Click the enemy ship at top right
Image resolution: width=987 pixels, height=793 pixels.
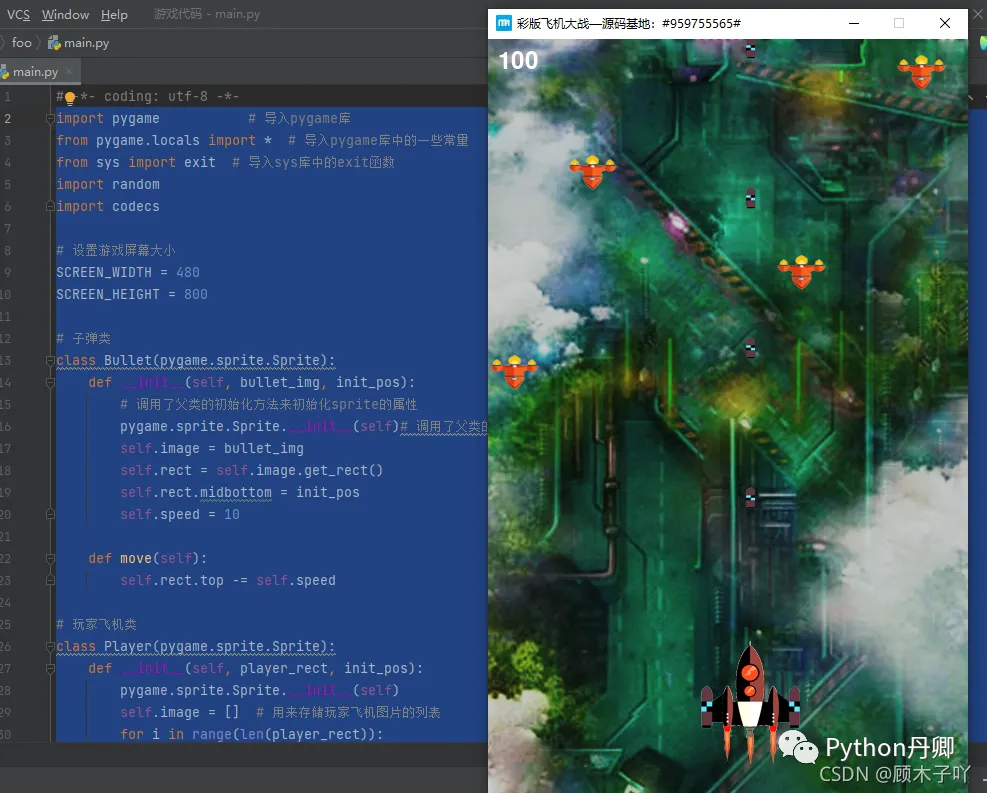click(922, 72)
